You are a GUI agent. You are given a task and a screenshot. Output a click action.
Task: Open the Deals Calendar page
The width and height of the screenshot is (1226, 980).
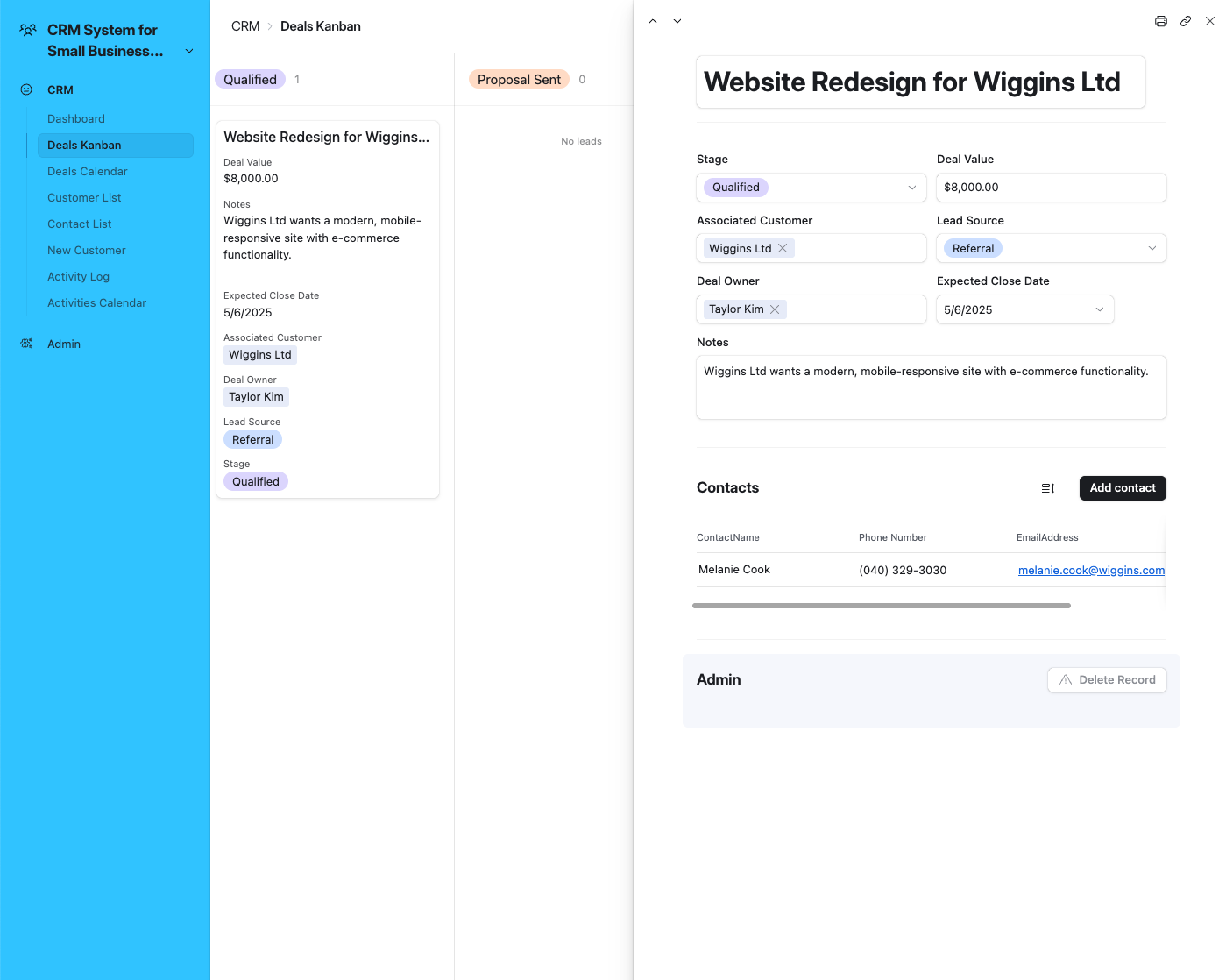(88, 171)
